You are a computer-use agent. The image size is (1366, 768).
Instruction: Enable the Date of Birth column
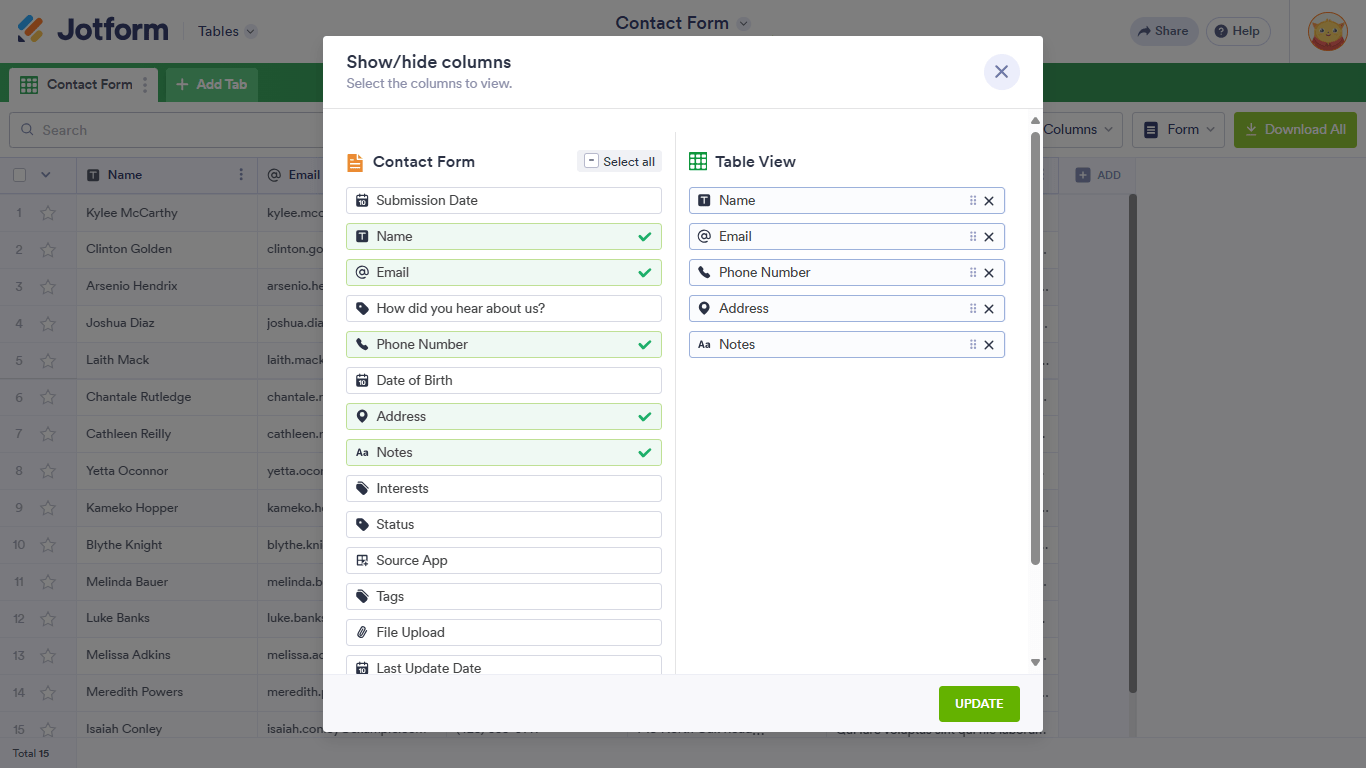click(x=504, y=381)
